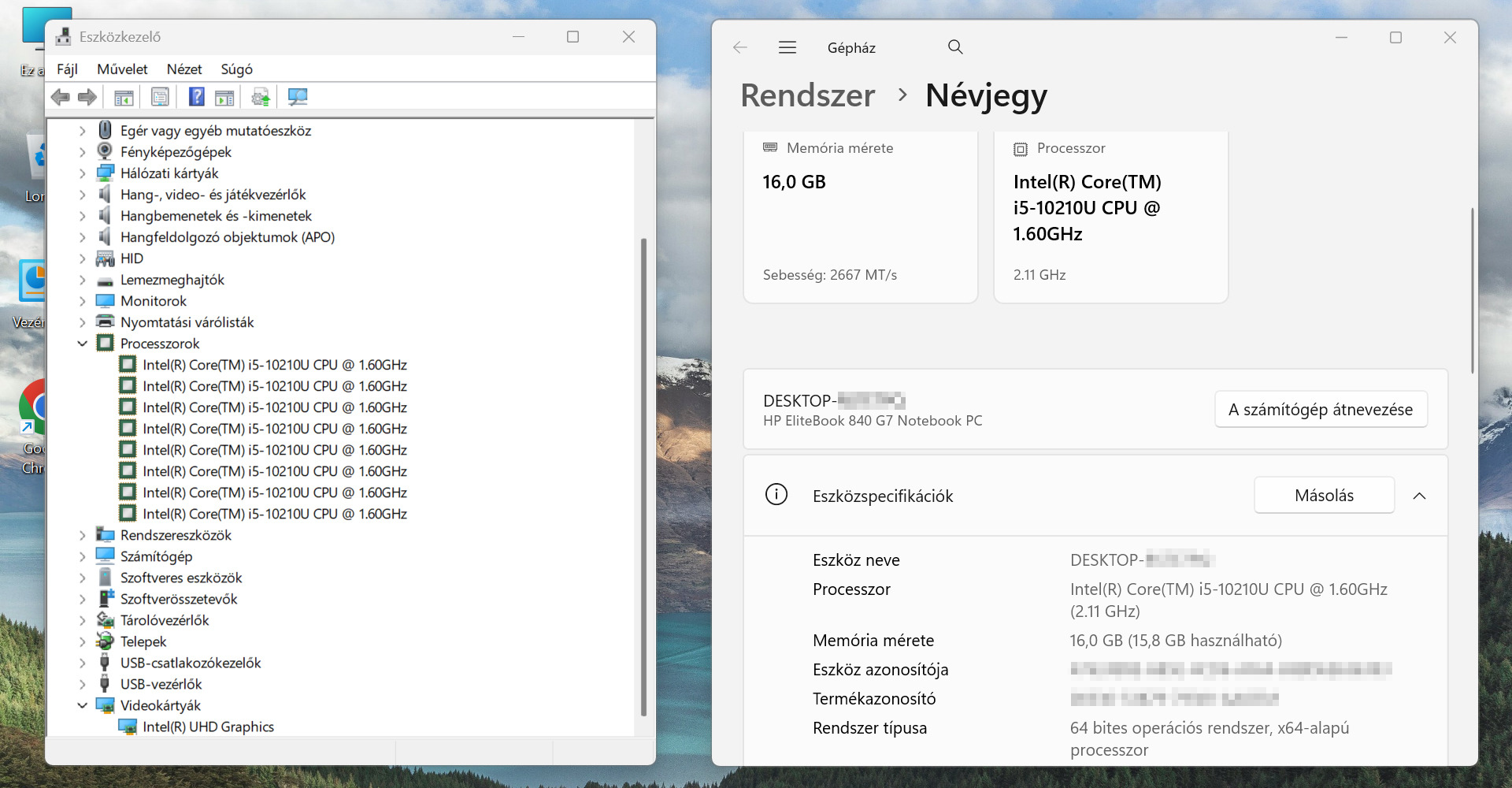Screen dimensions: 1512x788
Task: Click the forward arrow in Device Manager toolbar
Action: click(x=87, y=97)
